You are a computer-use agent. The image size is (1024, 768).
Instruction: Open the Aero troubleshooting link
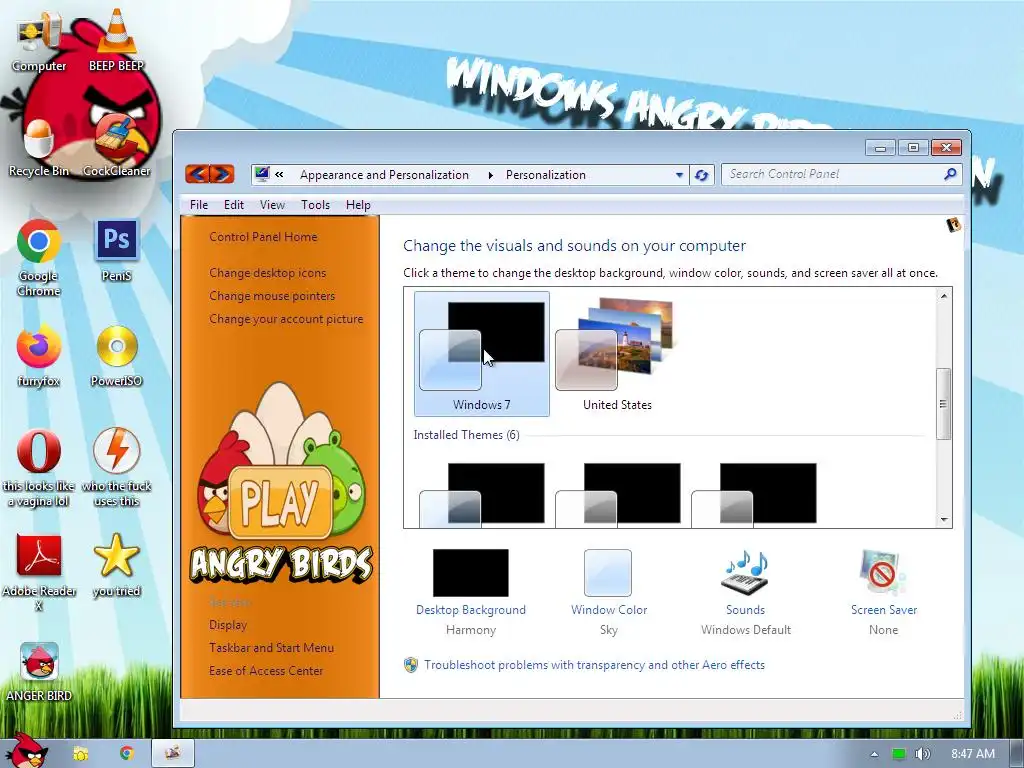pyautogui.click(x=594, y=665)
